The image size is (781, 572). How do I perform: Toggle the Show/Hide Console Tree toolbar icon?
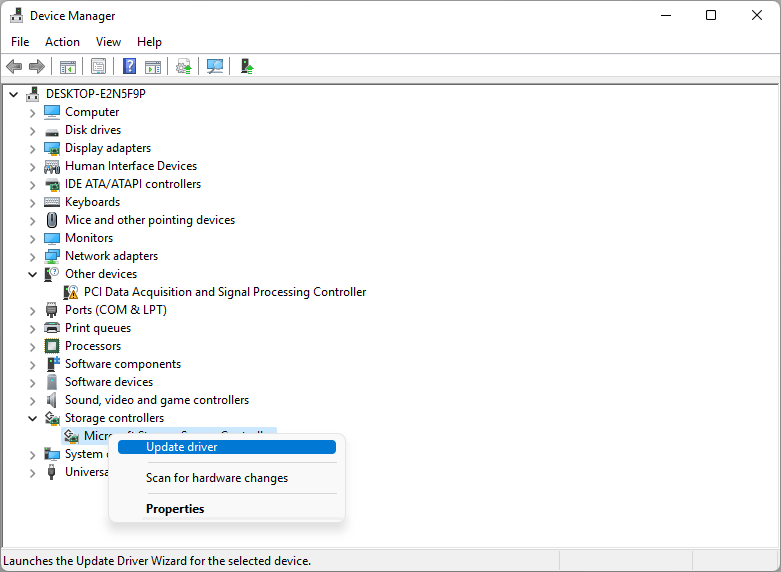(x=68, y=66)
